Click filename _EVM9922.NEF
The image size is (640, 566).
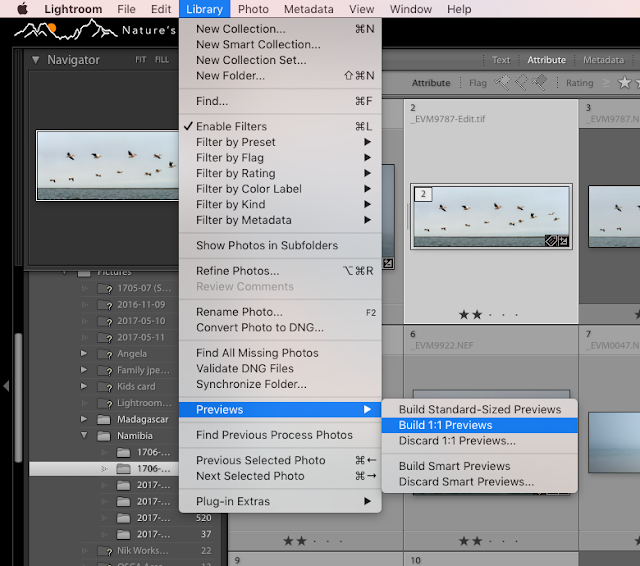coord(442,345)
